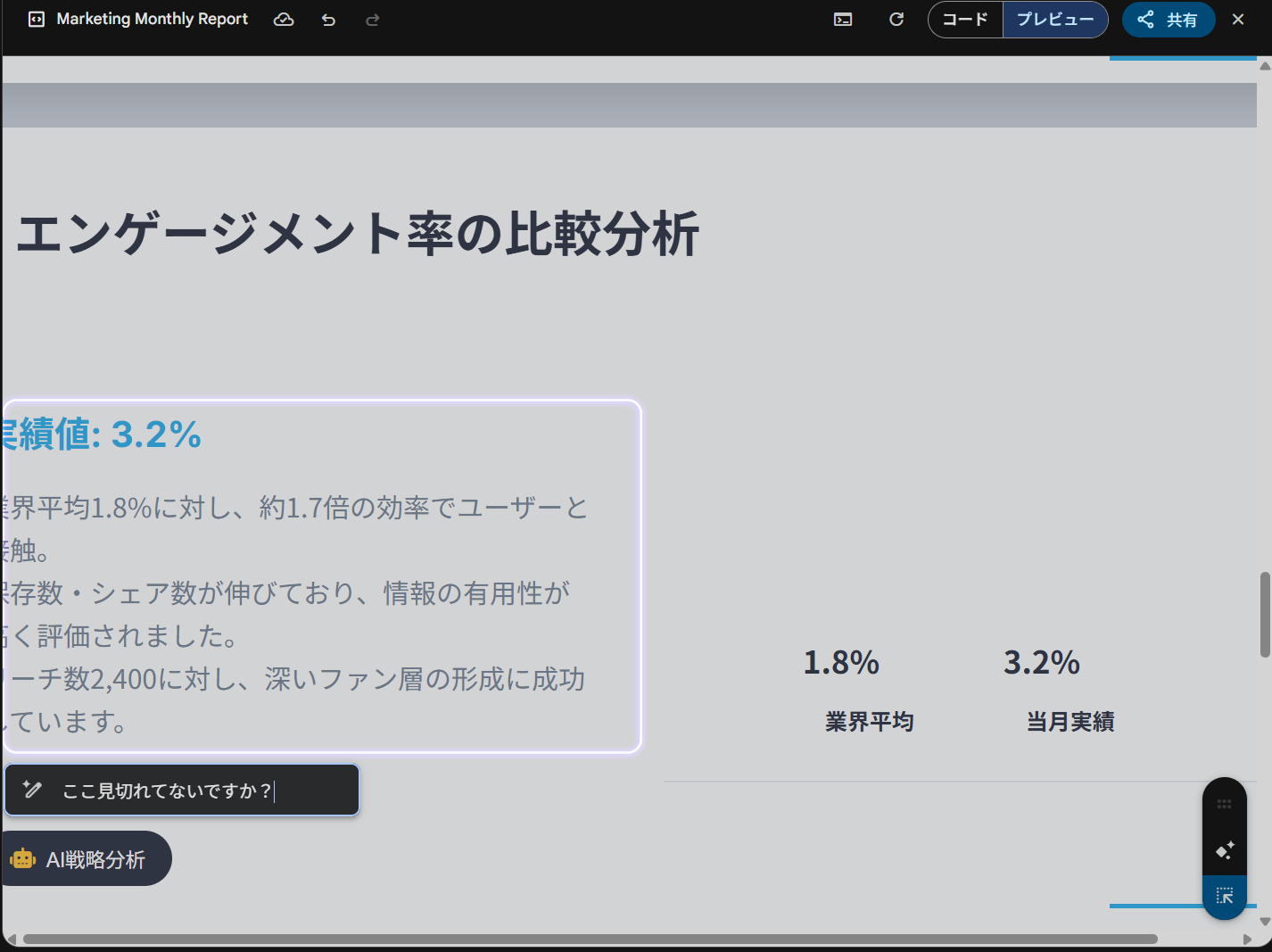
Task: Undo the last change
Action: (x=328, y=19)
